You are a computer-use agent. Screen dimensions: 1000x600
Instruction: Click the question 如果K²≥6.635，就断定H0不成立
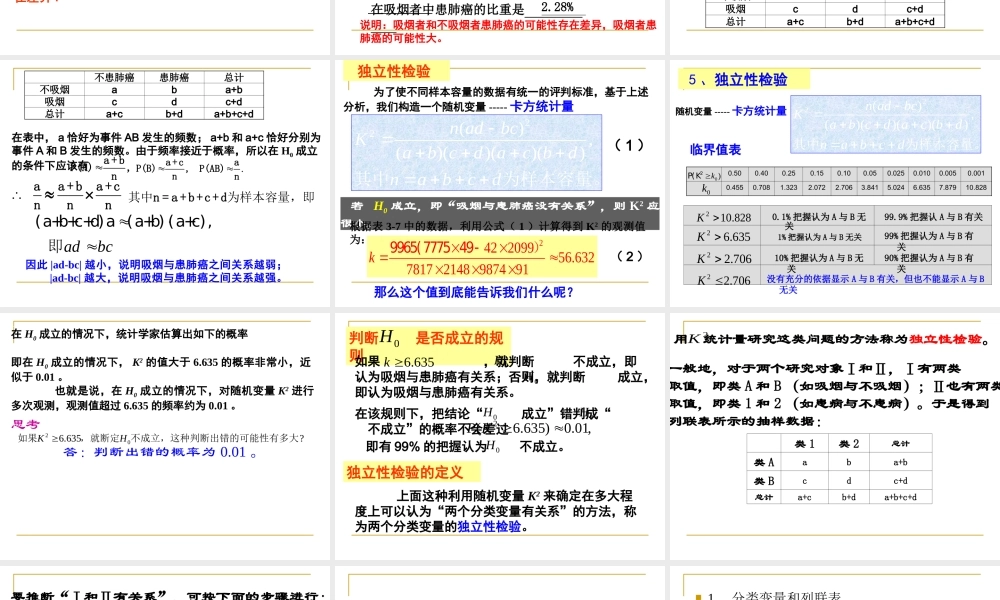(161, 438)
